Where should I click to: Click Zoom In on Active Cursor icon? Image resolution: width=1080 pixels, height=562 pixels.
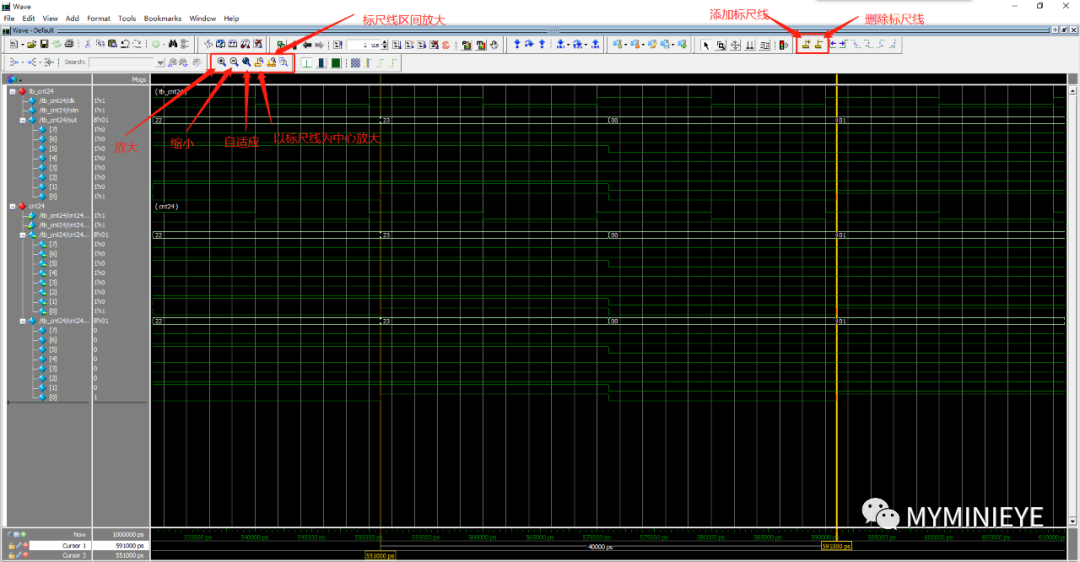point(258,62)
